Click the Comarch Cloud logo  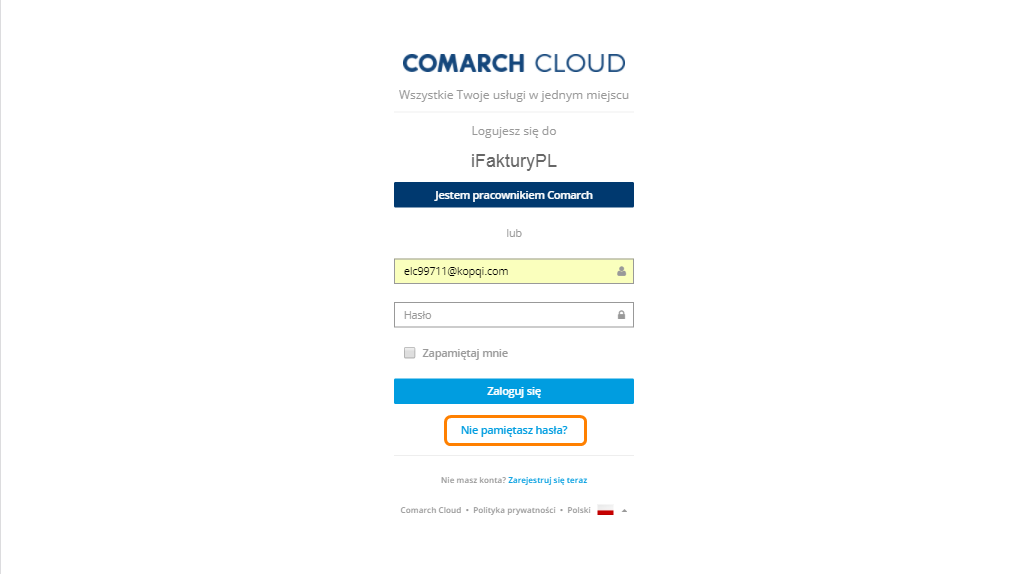pos(514,63)
